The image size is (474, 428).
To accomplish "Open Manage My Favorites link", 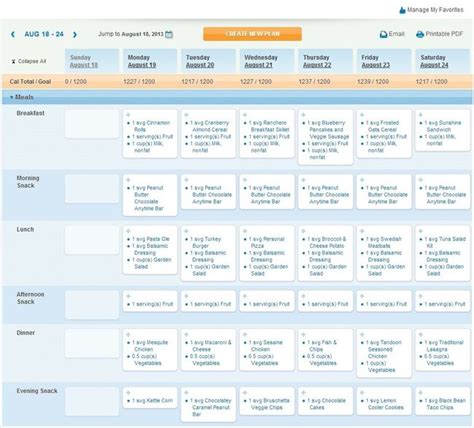I will pyautogui.click(x=435, y=10).
